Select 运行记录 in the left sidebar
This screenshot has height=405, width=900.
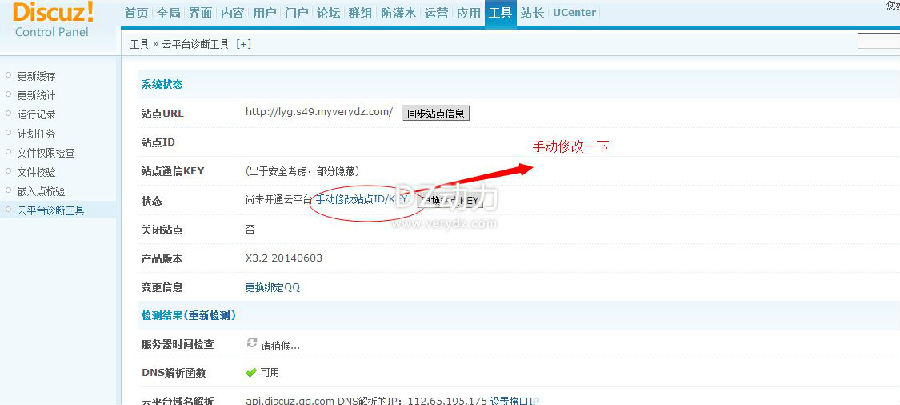(x=36, y=115)
